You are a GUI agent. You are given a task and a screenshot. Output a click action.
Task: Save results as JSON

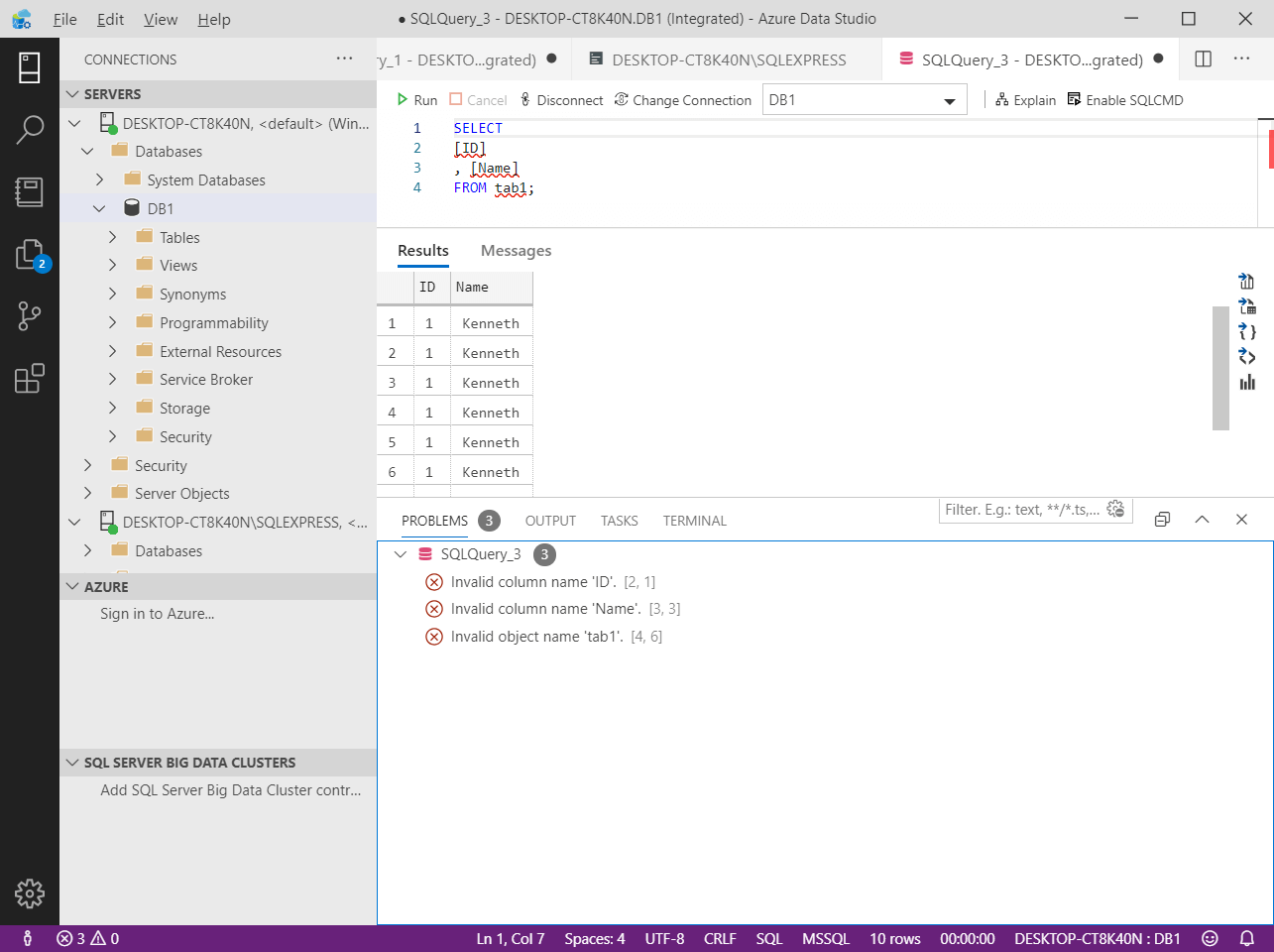[x=1247, y=332]
